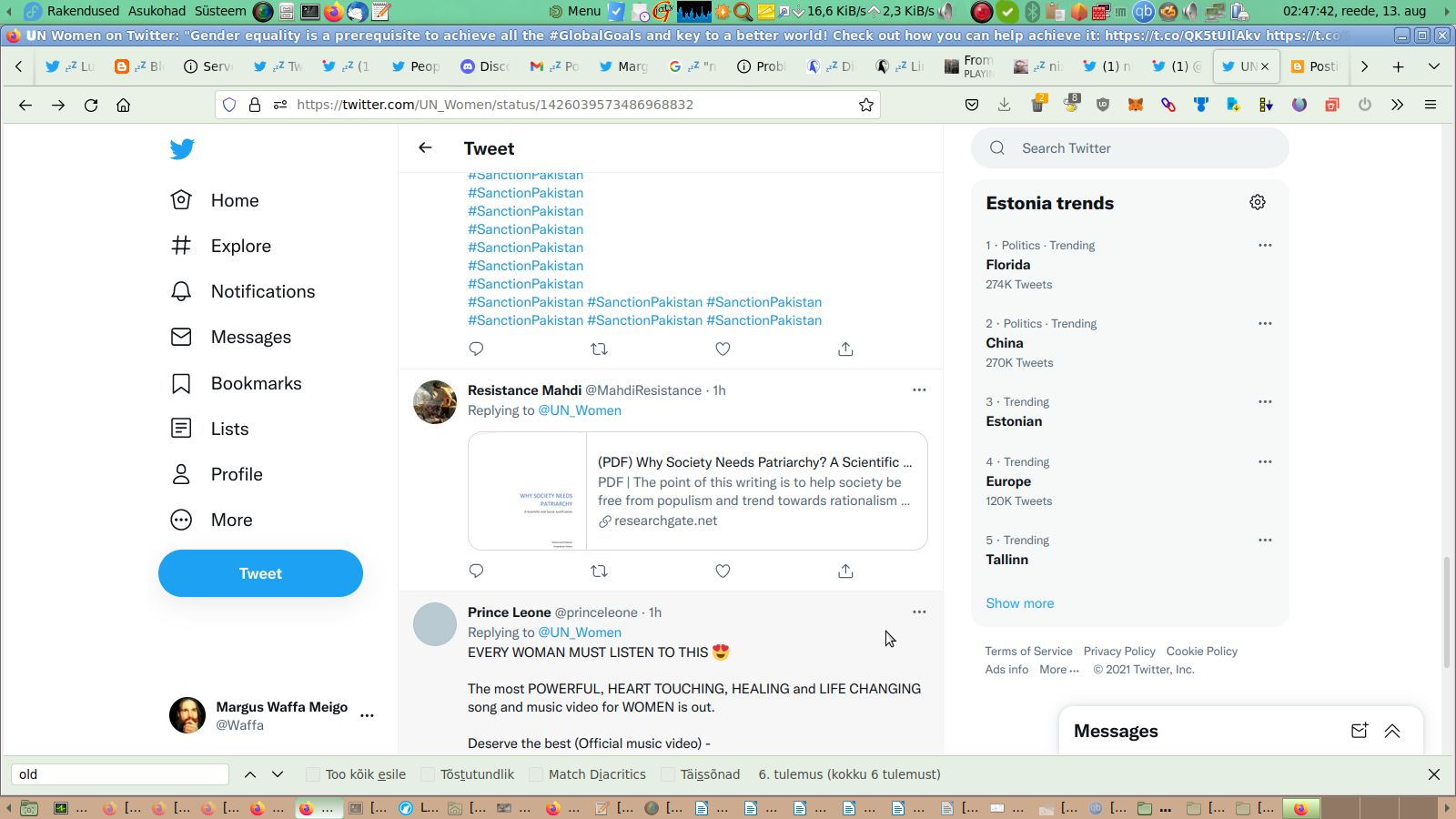Share the #SanctionPakistan tweet
Image resolution: width=1456 pixels, height=819 pixels.
tap(845, 349)
